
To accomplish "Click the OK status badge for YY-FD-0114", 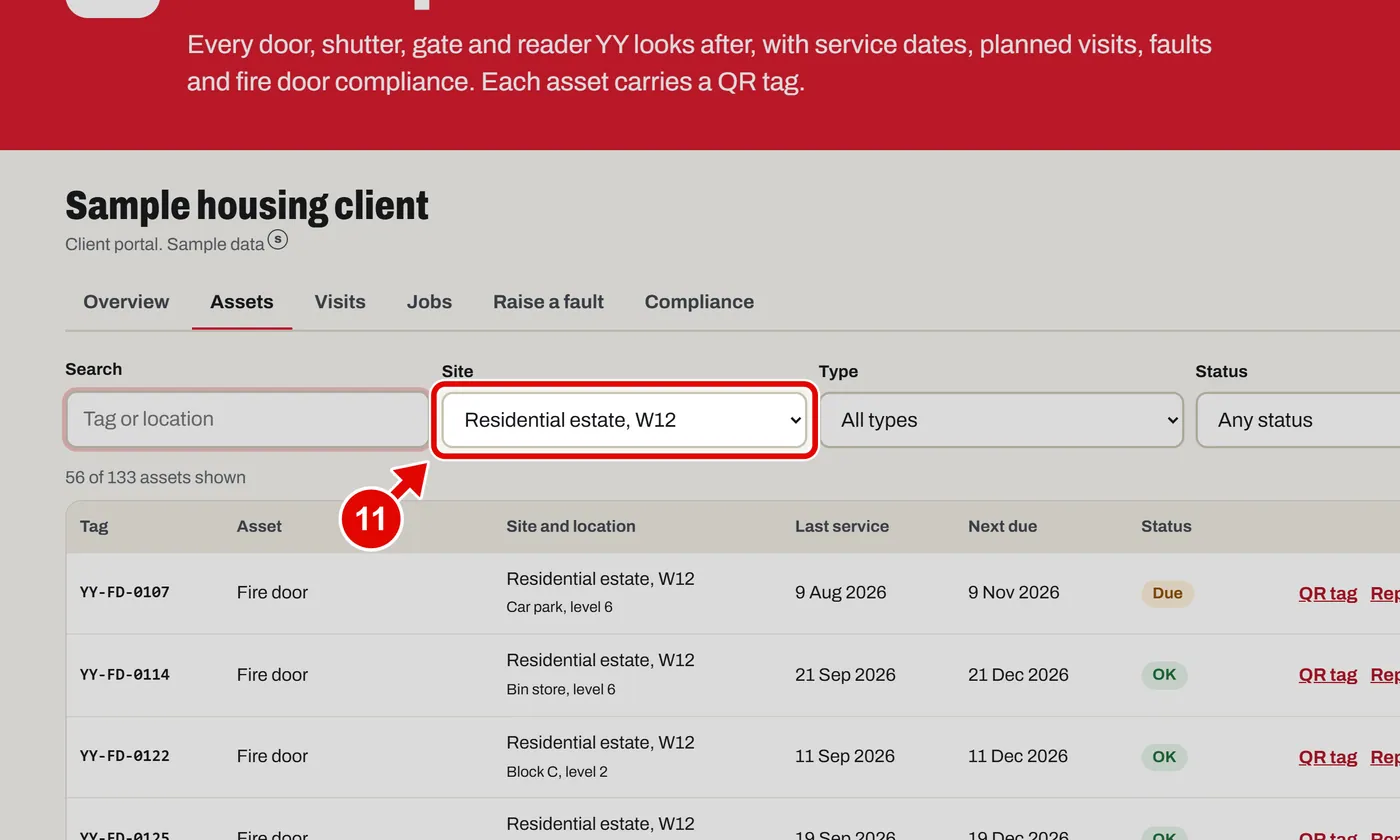I will coord(1164,675).
